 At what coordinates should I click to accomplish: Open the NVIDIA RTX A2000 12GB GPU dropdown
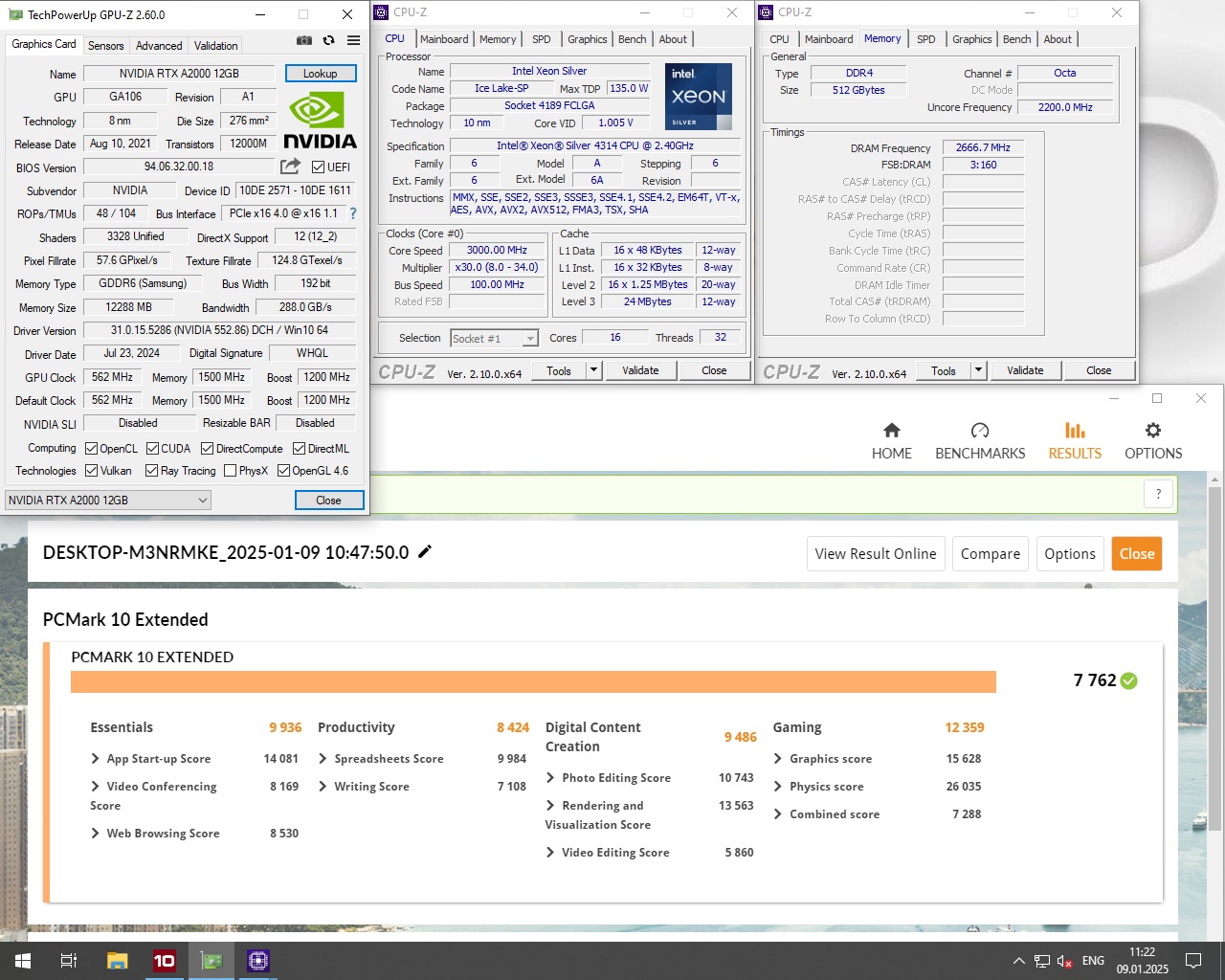[108, 500]
